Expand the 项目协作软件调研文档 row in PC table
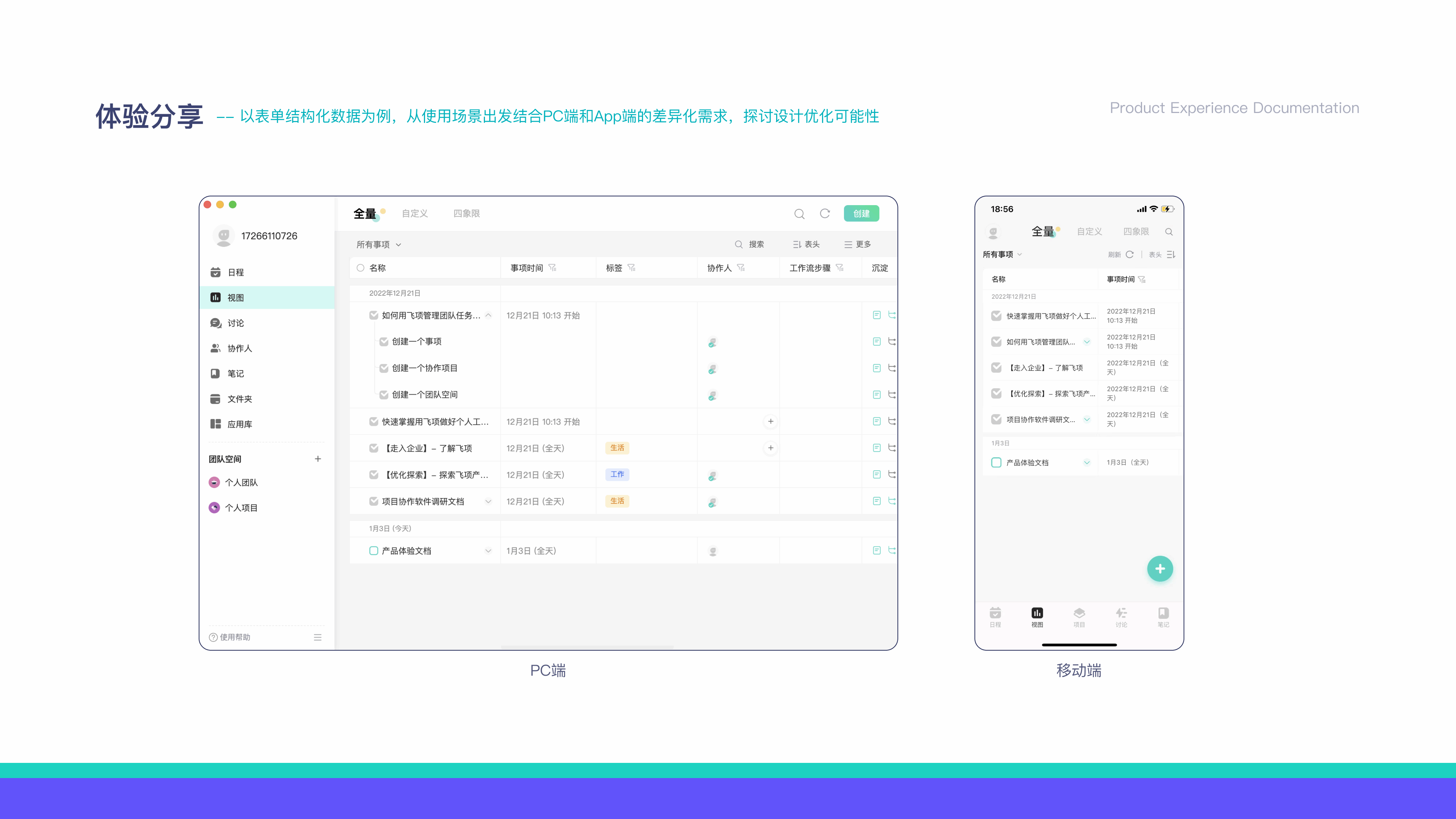The height and width of the screenshot is (819, 1456). click(488, 501)
